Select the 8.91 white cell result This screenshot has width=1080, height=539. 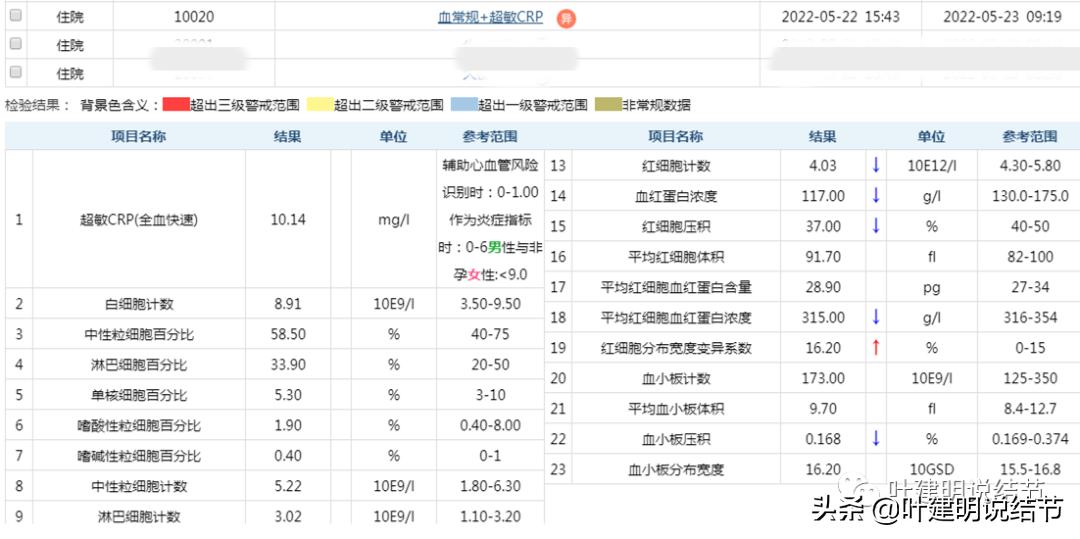point(287,304)
